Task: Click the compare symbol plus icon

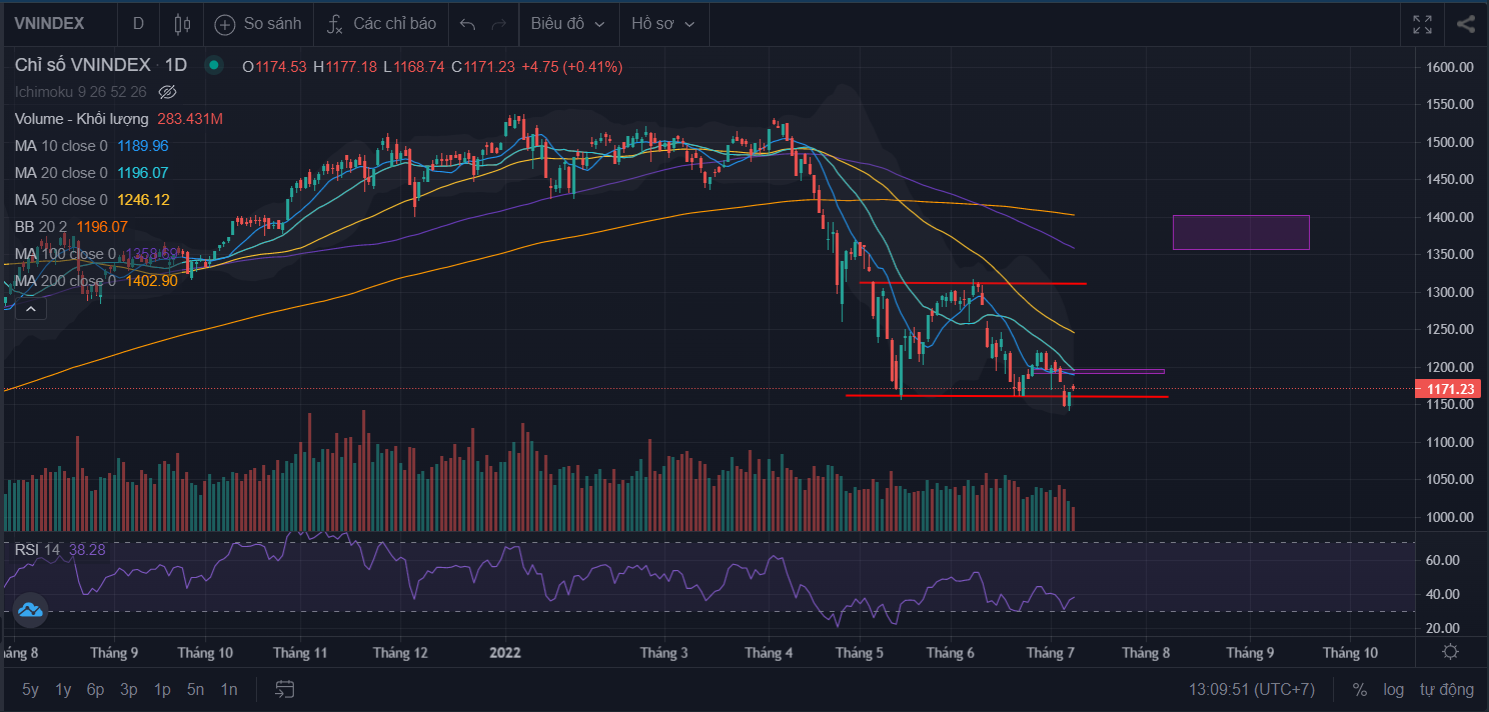Action: [x=225, y=23]
